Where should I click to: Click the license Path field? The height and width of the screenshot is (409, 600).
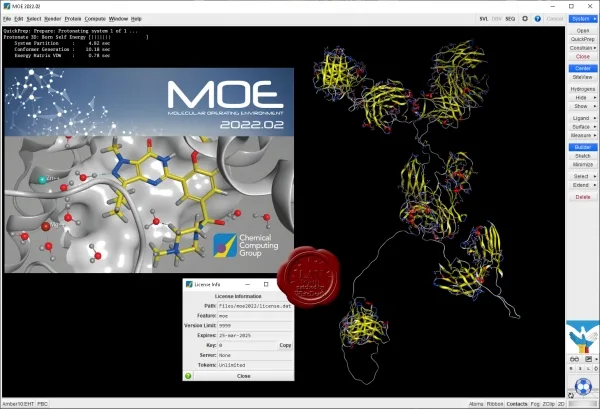[255, 306]
